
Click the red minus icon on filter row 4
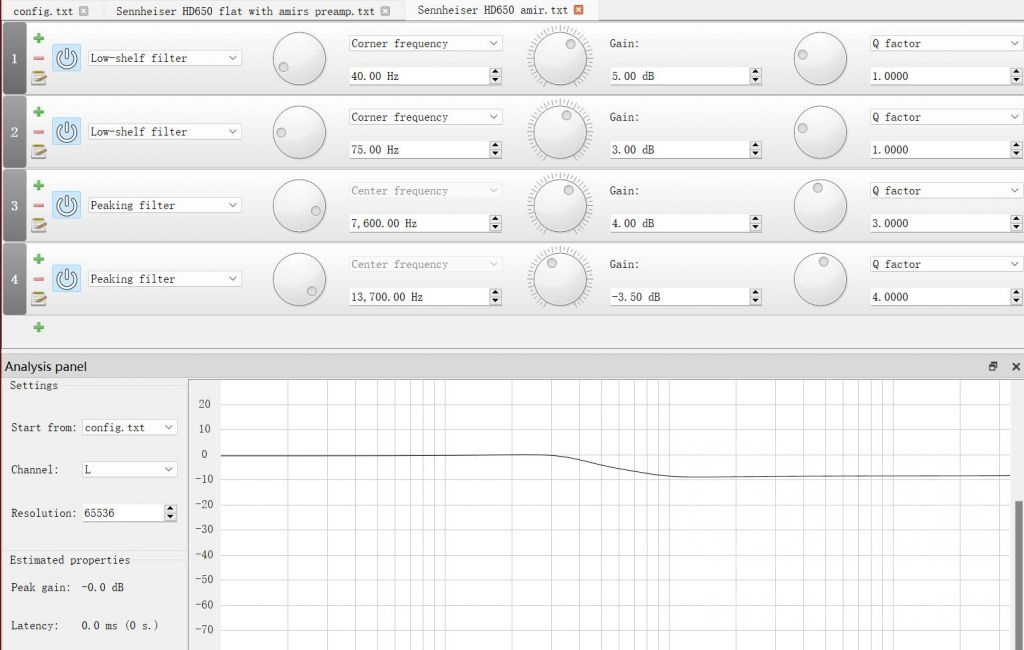click(x=39, y=279)
